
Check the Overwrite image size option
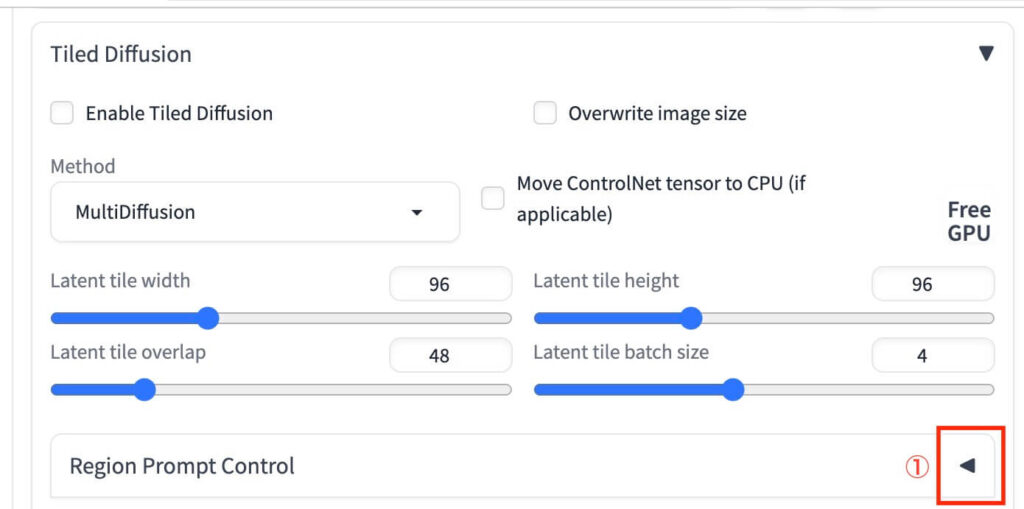pyautogui.click(x=545, y=113)
